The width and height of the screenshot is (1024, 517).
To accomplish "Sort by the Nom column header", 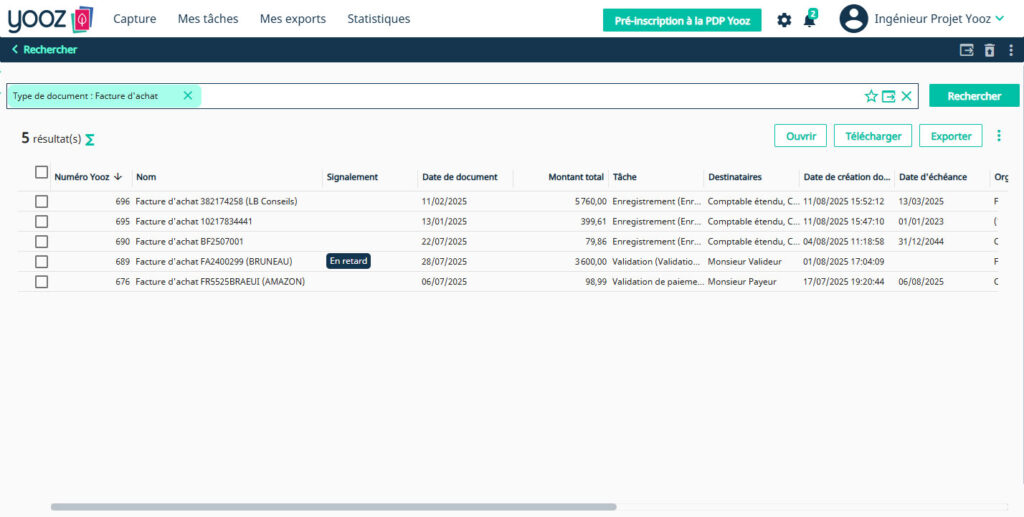I will pos(146,177).
